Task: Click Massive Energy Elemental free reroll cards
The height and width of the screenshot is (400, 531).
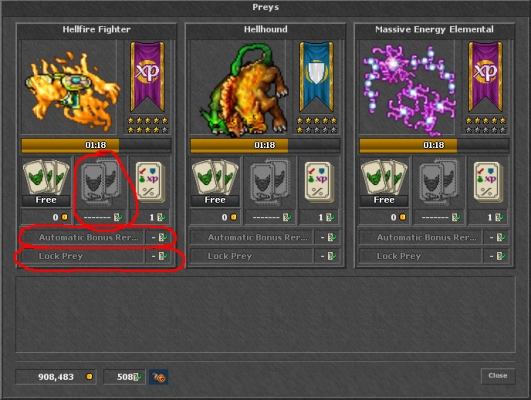Action: pyautogui.click(x=384, y=183)
